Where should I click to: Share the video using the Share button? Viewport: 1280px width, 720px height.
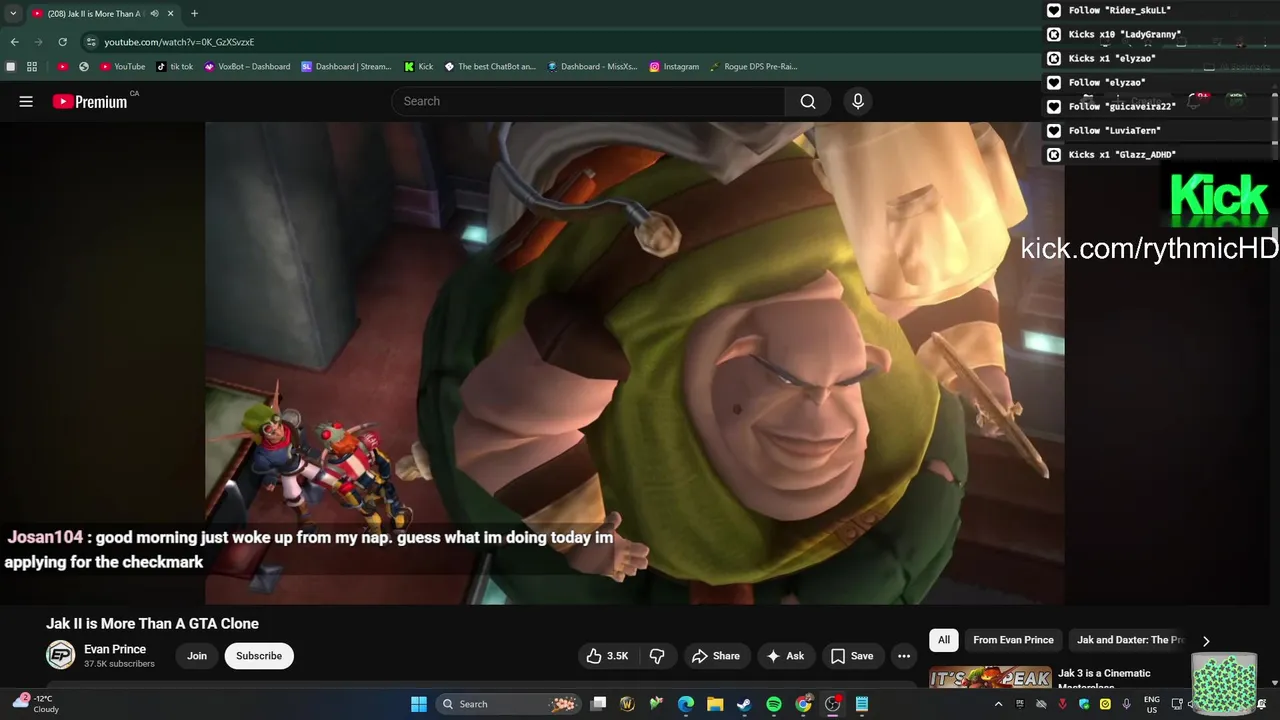pyautogui.click(x=716, y=656)
